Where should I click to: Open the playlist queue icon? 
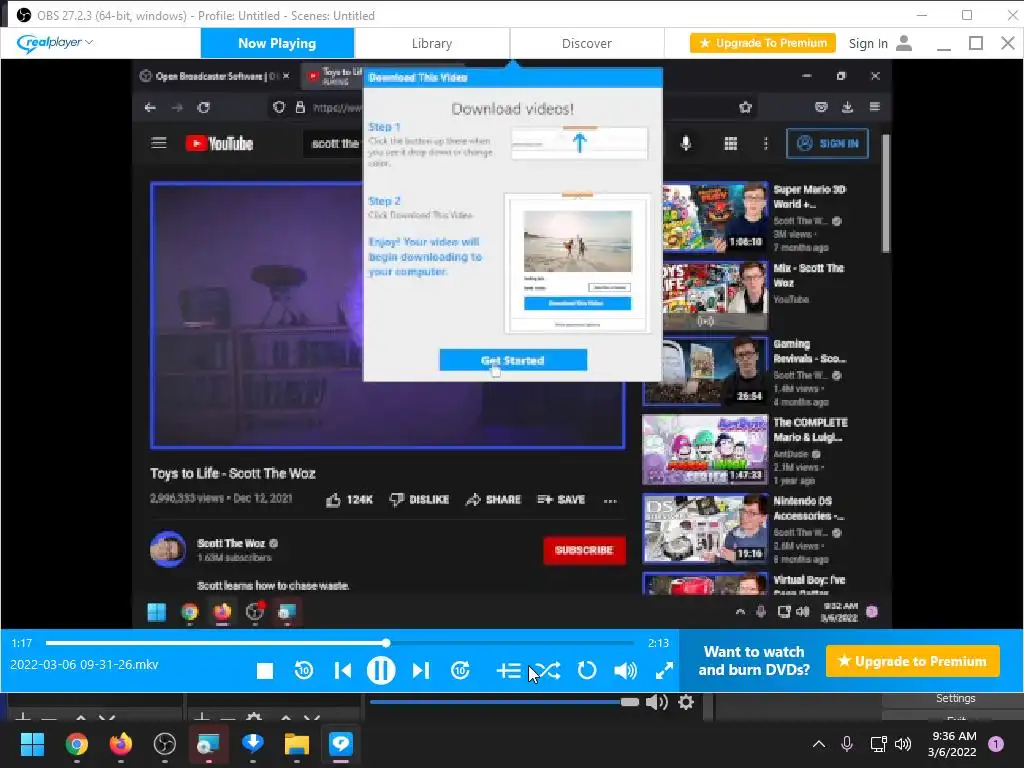(x=508, y=671)
